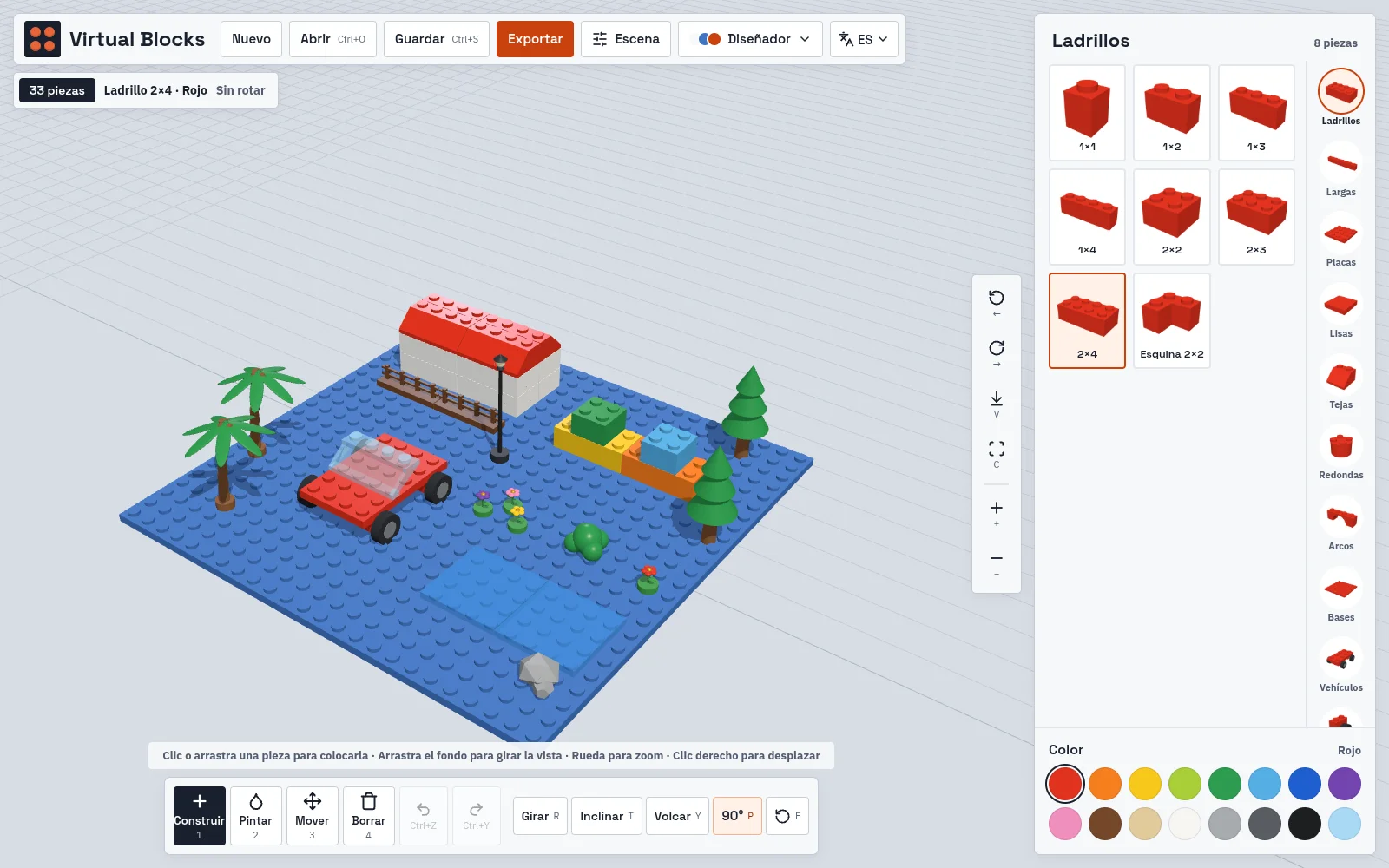
Task: Reset rotation with the E icon button
Action: pyautogui.click(x=787, y=816)
